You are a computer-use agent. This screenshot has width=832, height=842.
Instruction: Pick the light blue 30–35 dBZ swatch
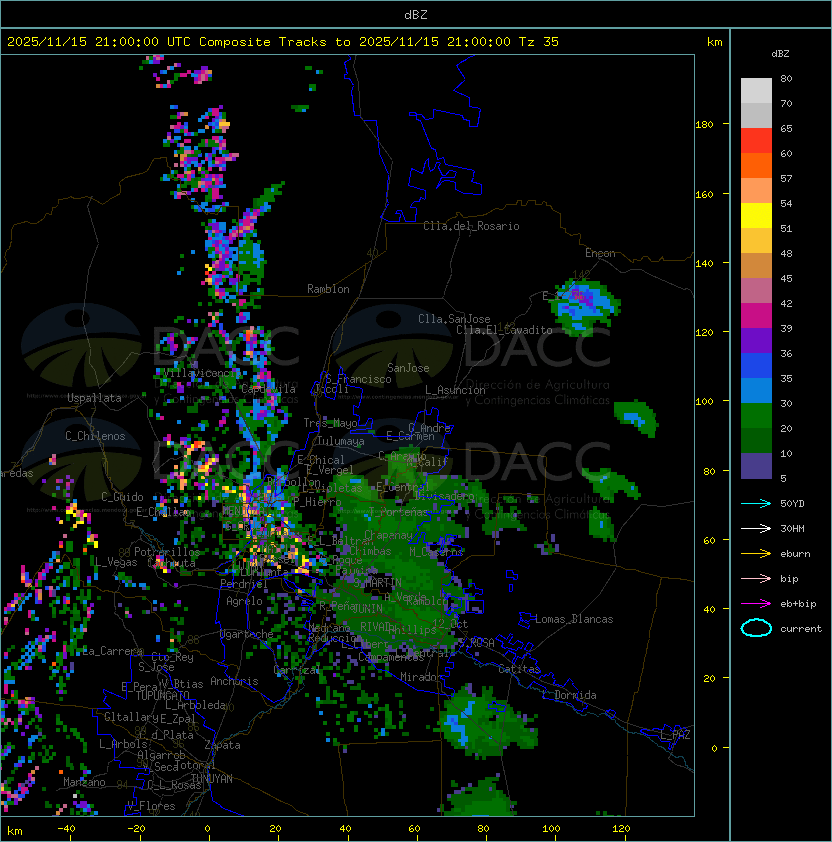756,391
